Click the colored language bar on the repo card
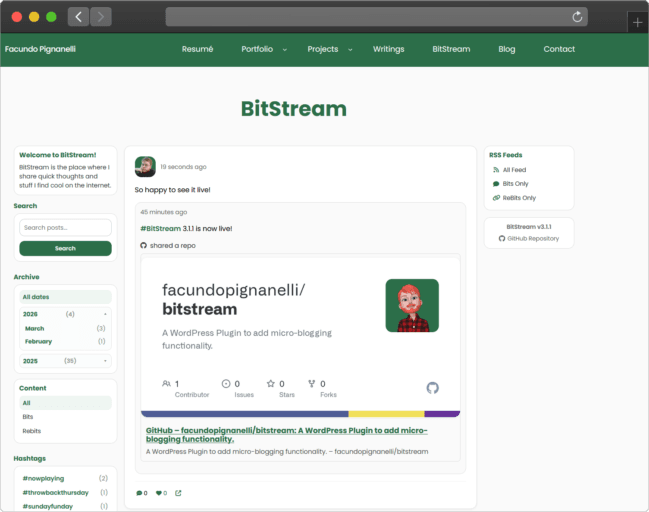The height and width of the screenshot is (512, 649). coord(300,413)
